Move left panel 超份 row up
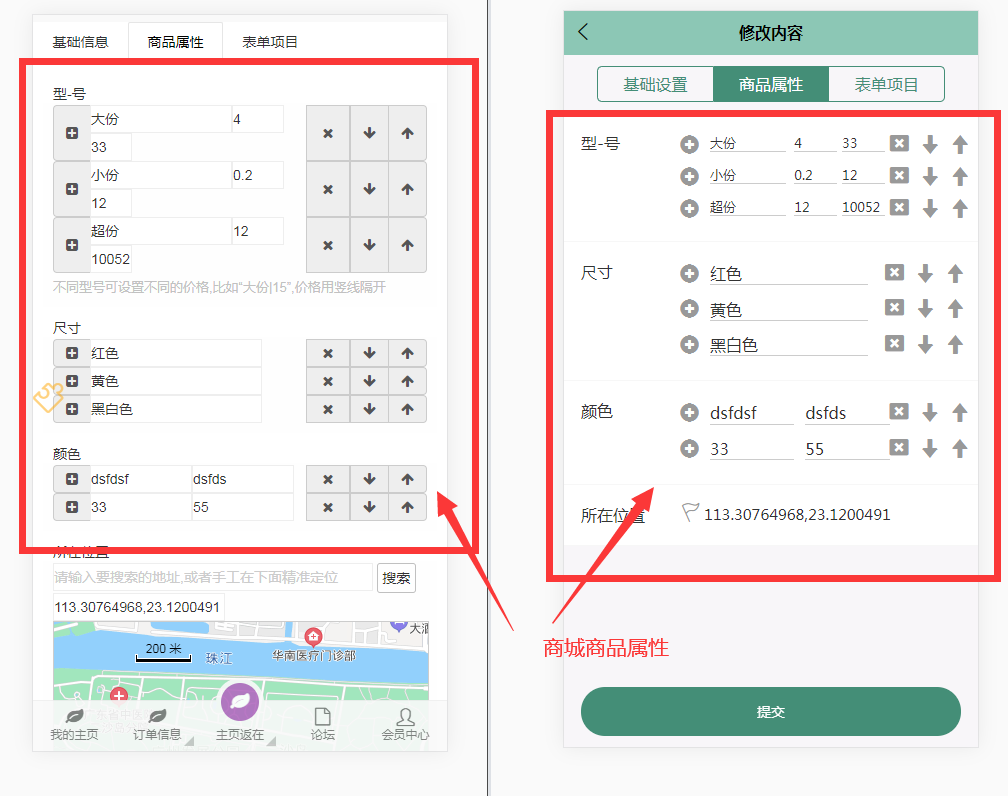Screen dimensions: 1008x796 click(x=407, y=245)
